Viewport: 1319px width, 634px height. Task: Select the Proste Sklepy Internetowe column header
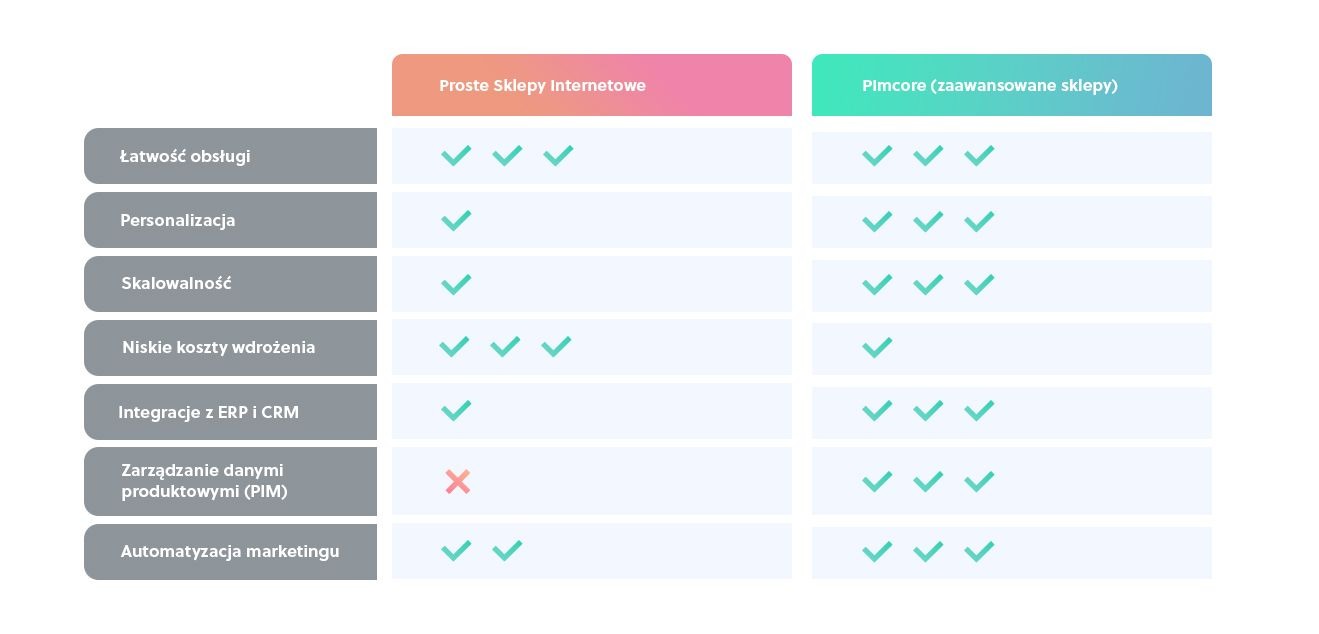542,86
